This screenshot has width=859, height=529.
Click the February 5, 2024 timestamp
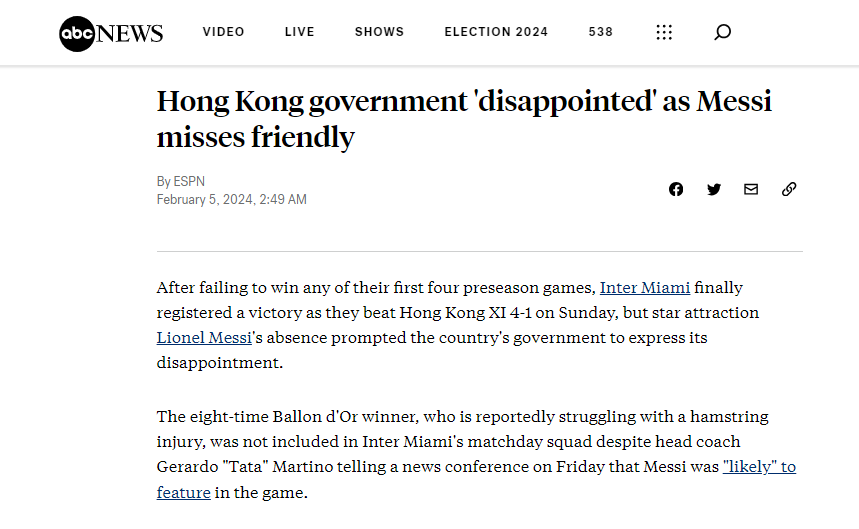tap(231, 199)
